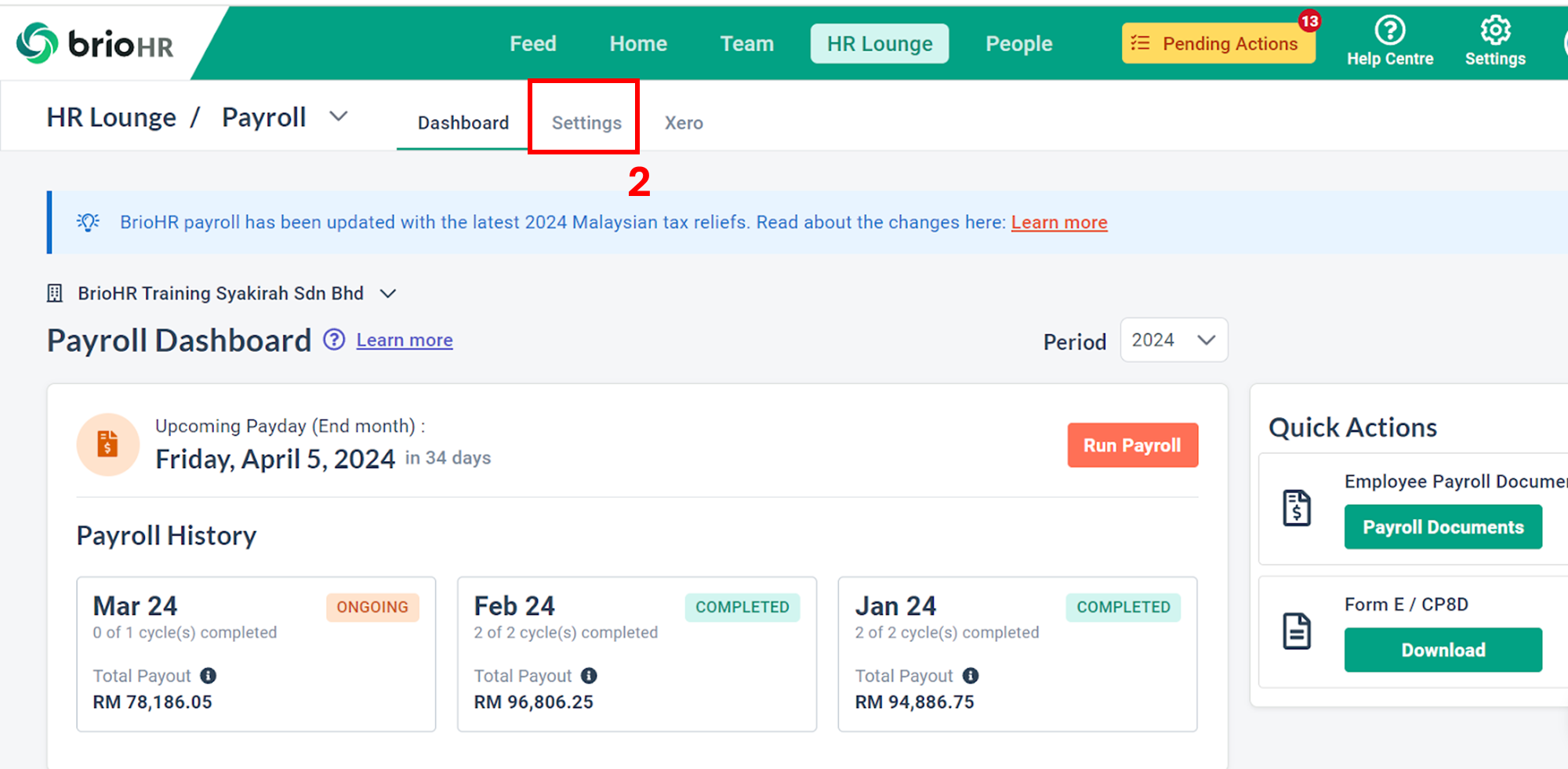The image size is (1568, 769).
Task: Click the Jan 24 COMPLETED badge
Action: pyautogui.click(x=1123, y=608)
